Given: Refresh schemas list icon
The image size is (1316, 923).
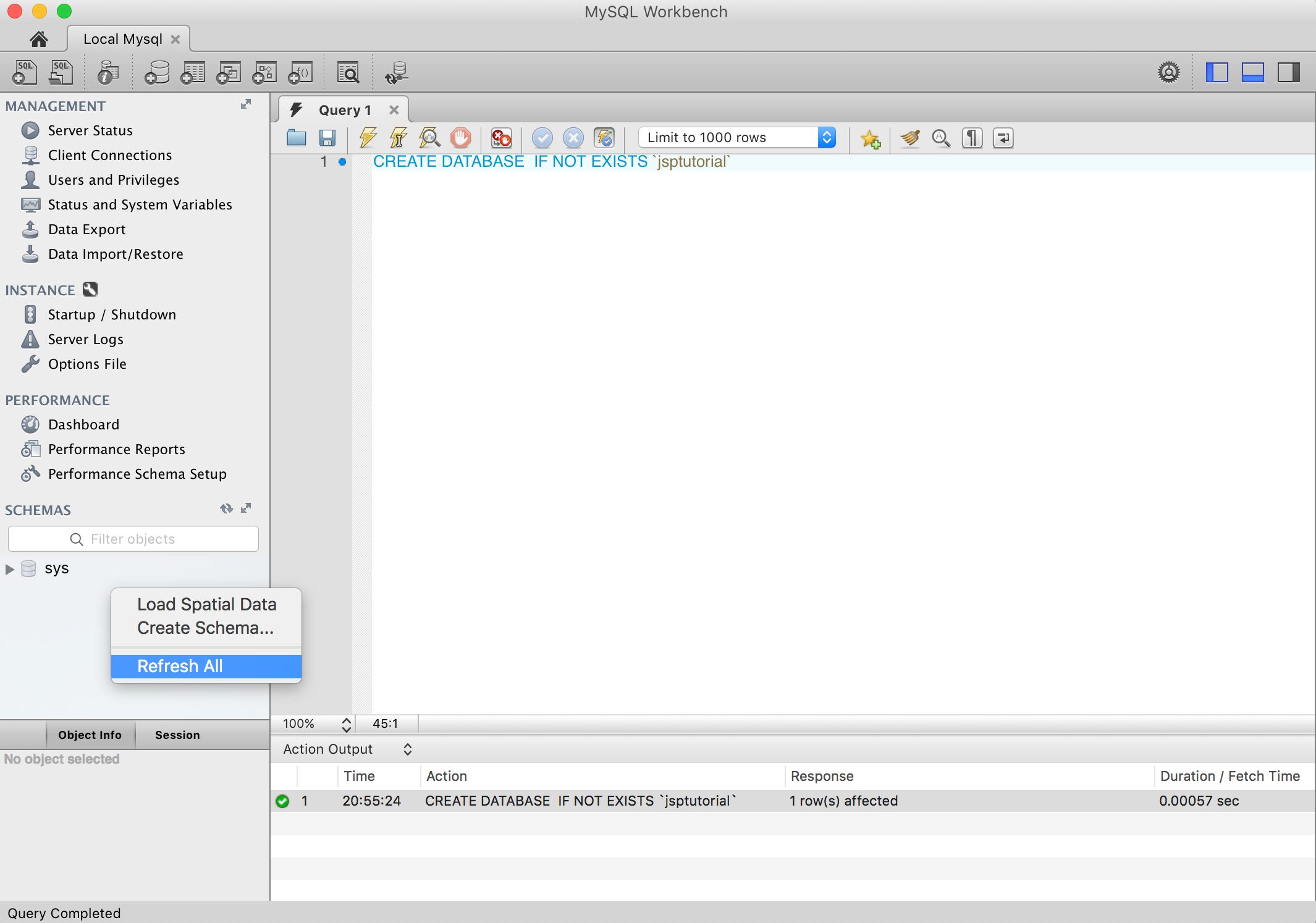Looking at the screenshot, I should click(226, 508).
